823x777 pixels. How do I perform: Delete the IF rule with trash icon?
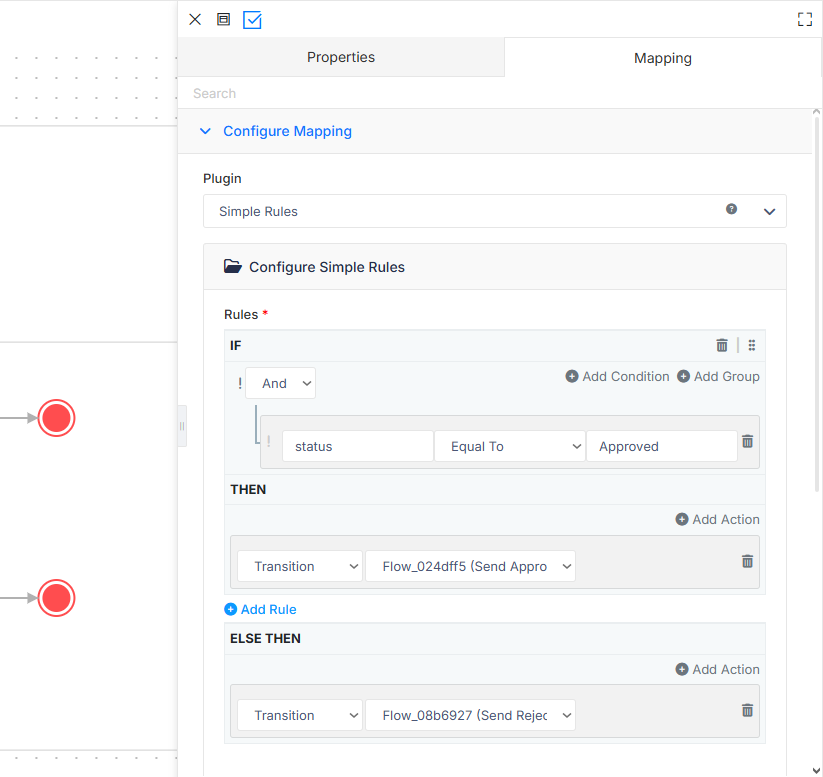722,345
